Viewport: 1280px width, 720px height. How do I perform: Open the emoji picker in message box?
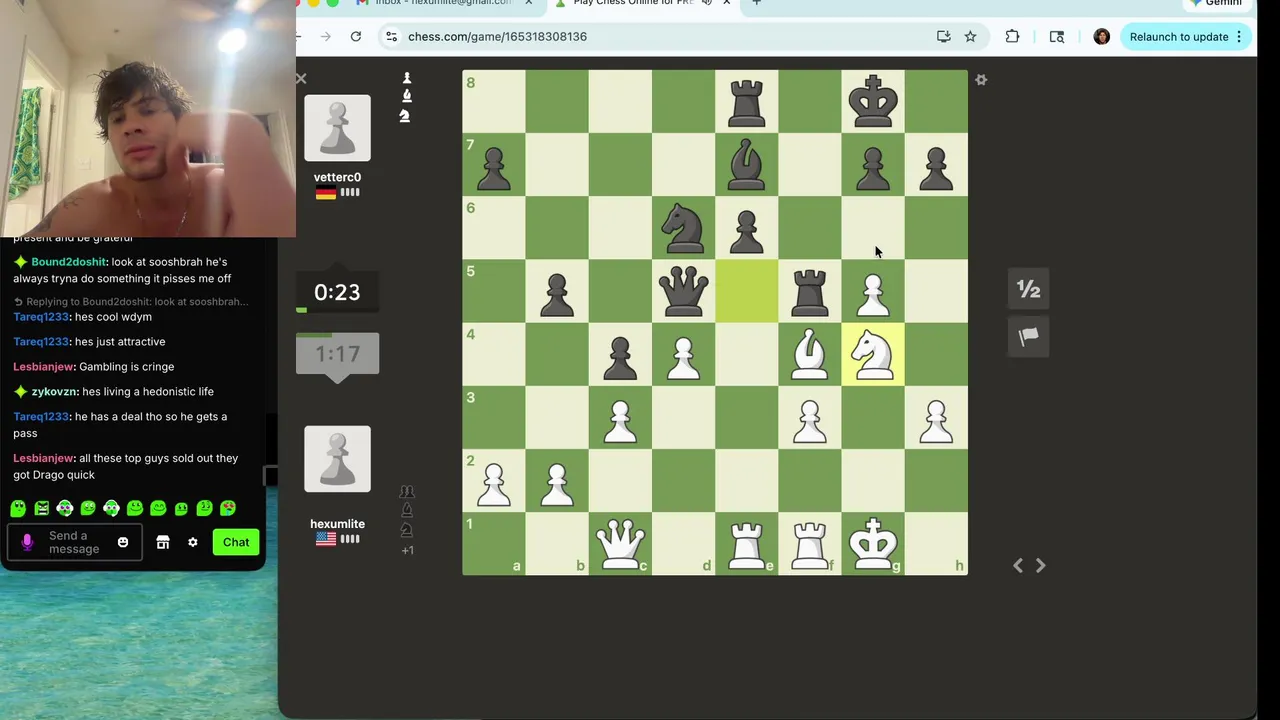click(123, 542)
